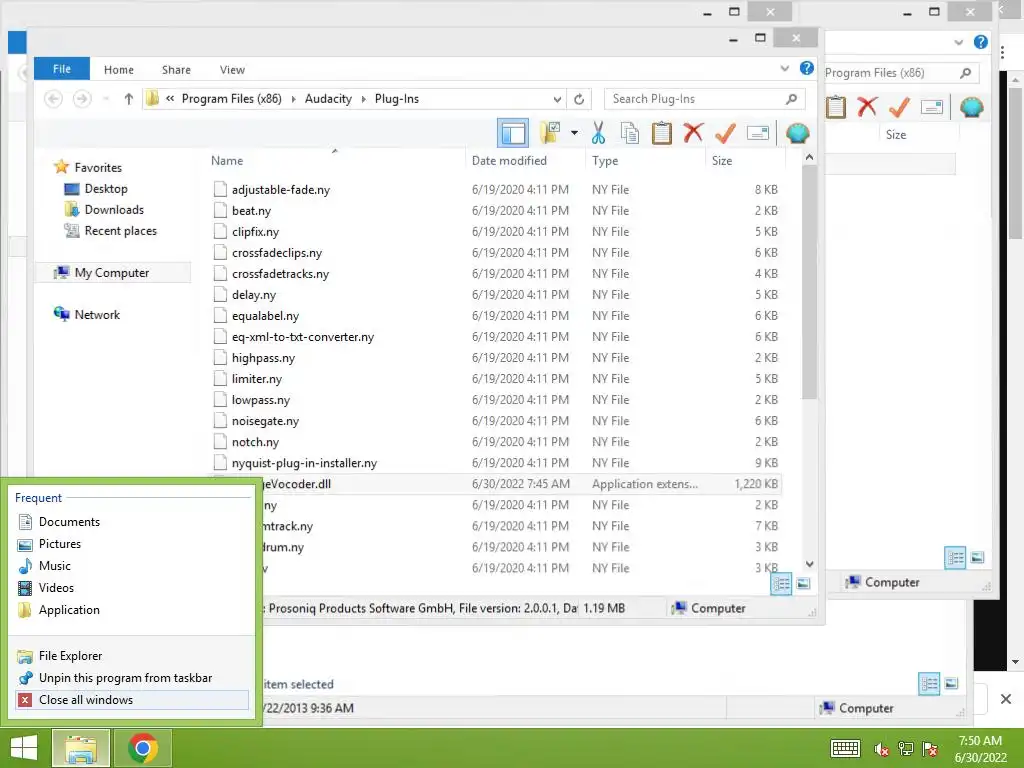Open Documents from the Frequent list

click(131, 522)
